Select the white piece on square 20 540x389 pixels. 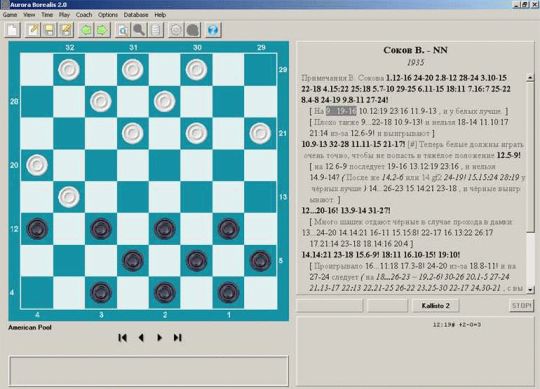pos(37,165)
